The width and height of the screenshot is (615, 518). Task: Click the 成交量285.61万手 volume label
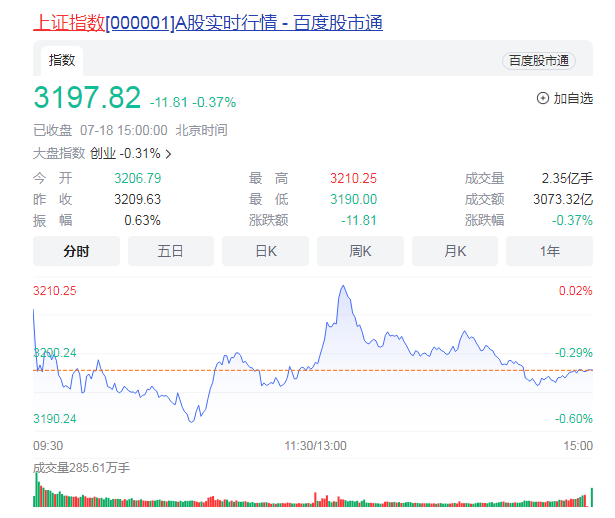[81, 467]
